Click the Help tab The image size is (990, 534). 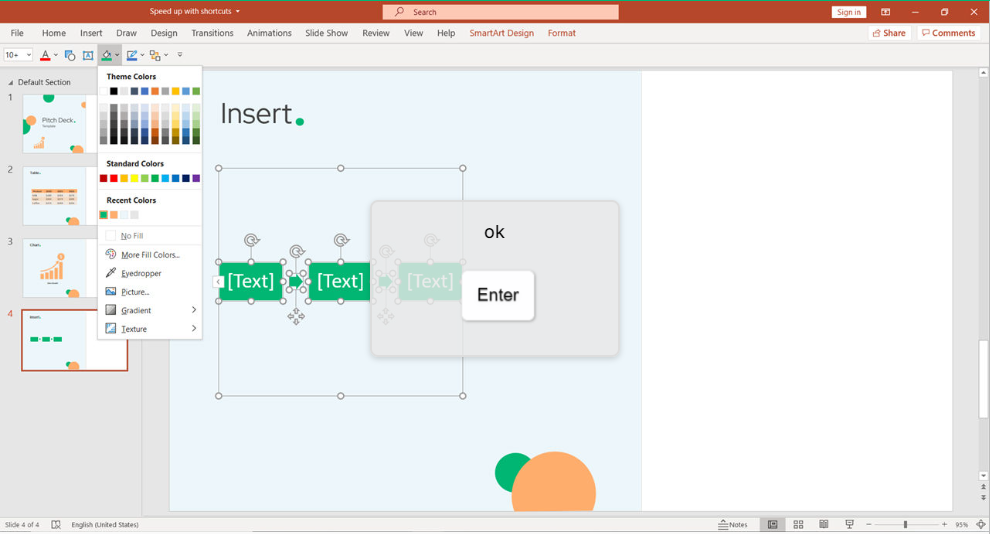[x=446, y=33]
